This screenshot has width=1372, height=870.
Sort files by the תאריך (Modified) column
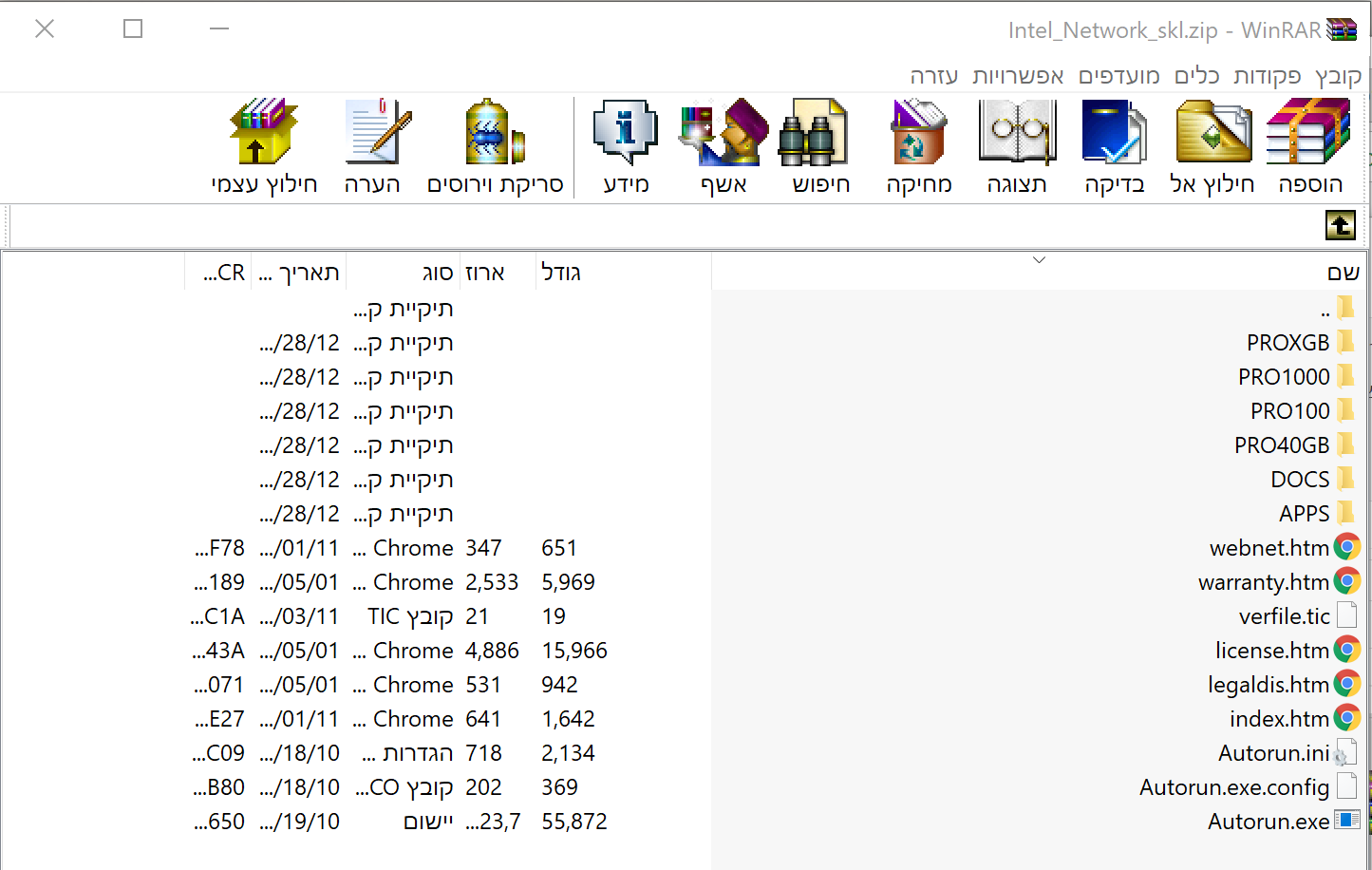click(299, 273)
